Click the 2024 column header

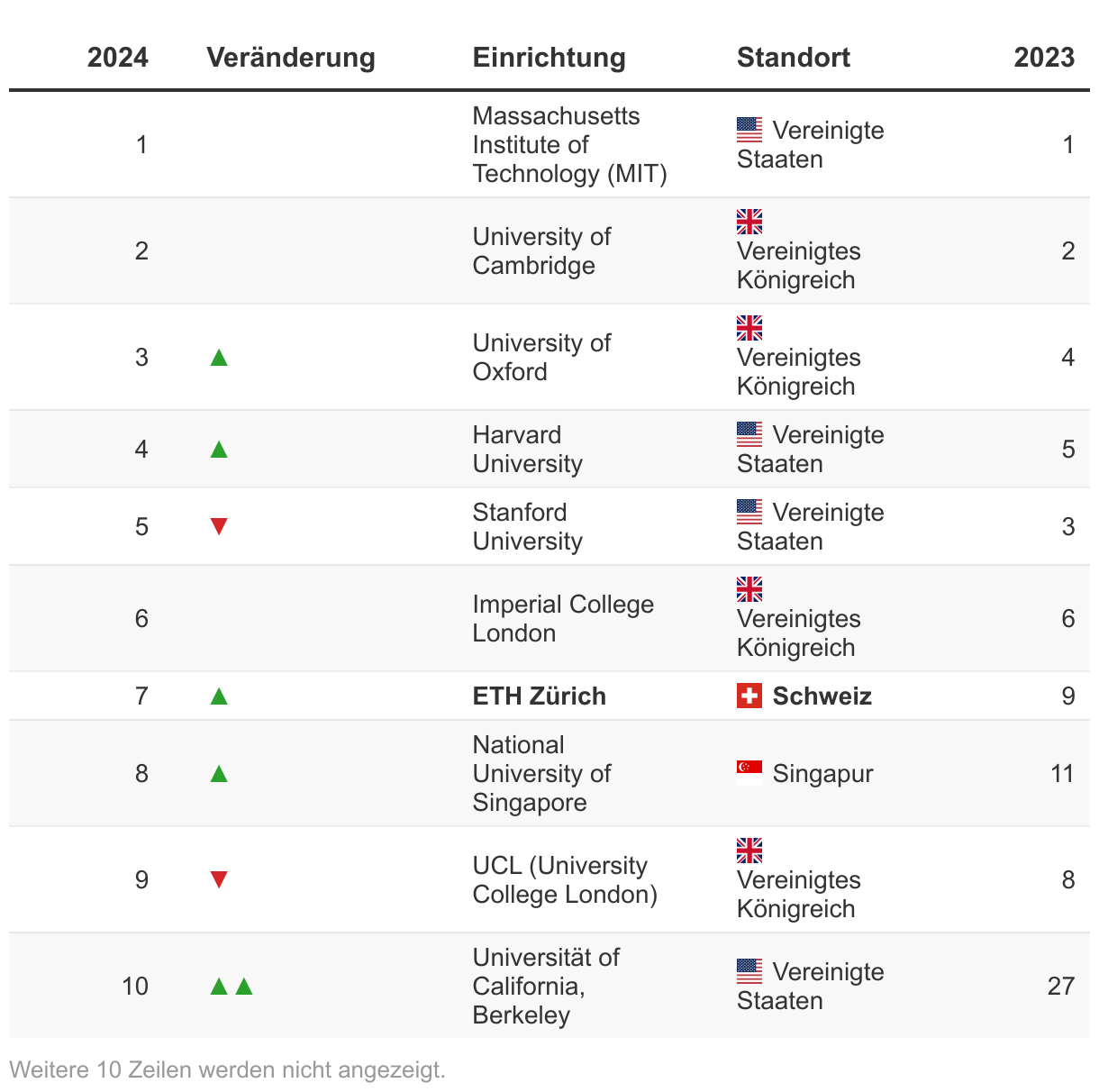(118, 58)
